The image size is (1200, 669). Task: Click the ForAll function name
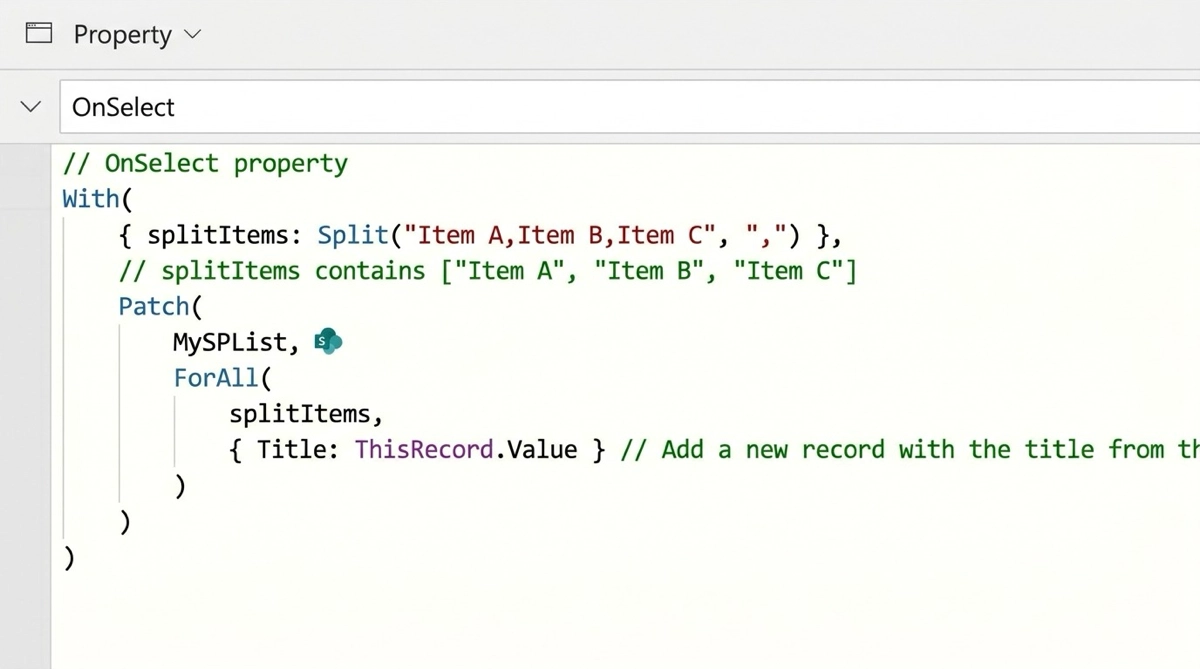tap(215, 378)
